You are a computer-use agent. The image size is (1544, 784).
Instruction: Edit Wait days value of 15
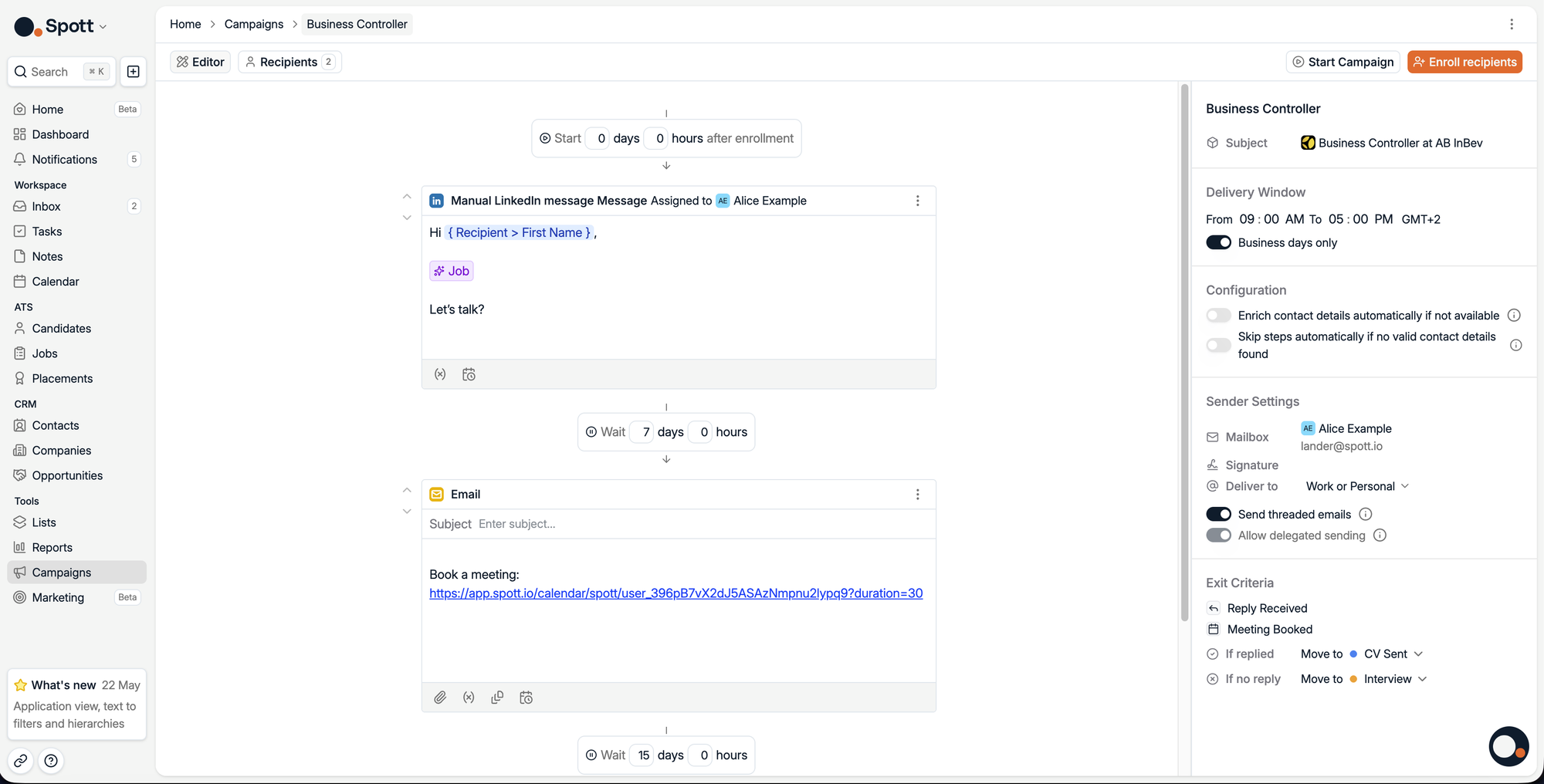tap(642, 755)
